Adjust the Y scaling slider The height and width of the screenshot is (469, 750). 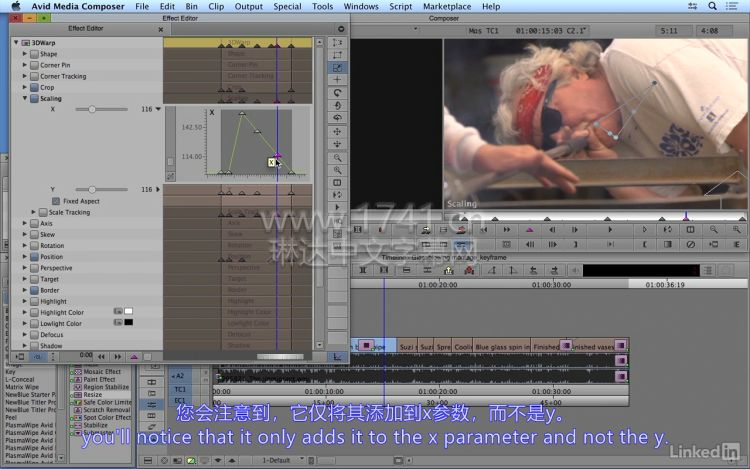[101, 190]
